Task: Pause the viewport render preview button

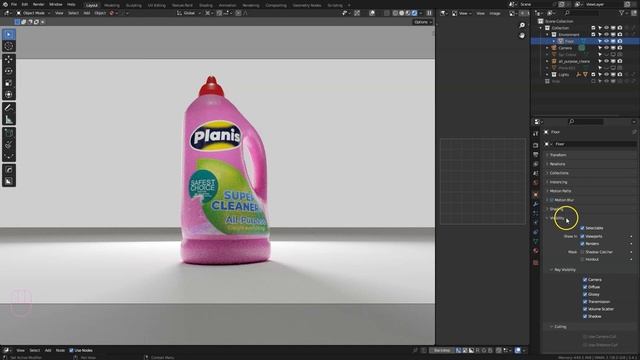Action: click(429, 13)
